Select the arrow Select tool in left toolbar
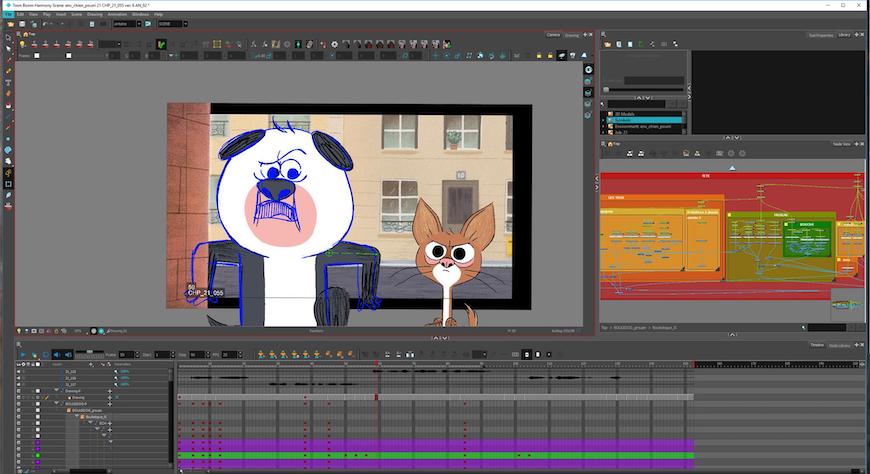The width and height of the screenshot is (870, 474). 8,49
